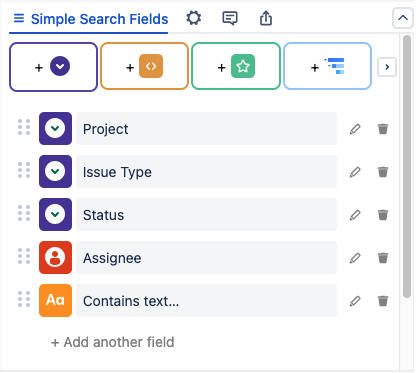Add a dropdown select field type
Image resolution: width=417 pixels, height=373 pixels.
pos(53,67)
